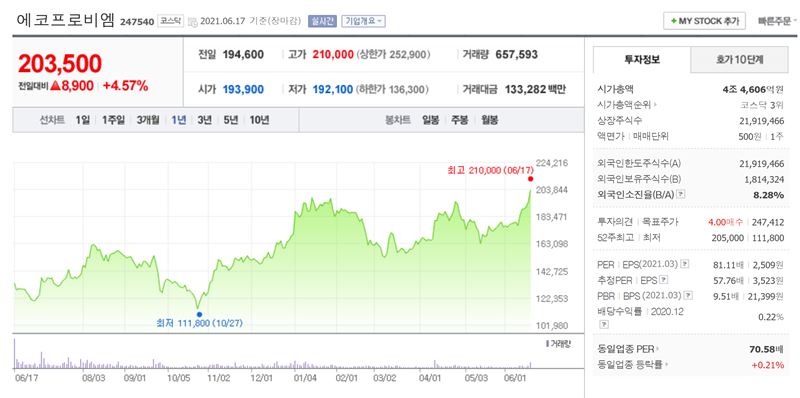Viewport: 800px width, 398px height.
Task: Open the 동일업종 PER link
Action: point(628,350)
